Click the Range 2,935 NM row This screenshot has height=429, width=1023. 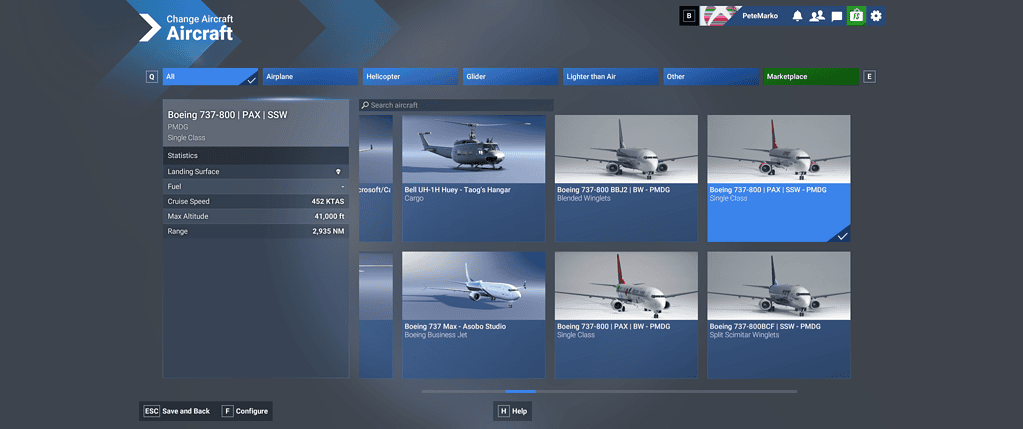(256, 231)
